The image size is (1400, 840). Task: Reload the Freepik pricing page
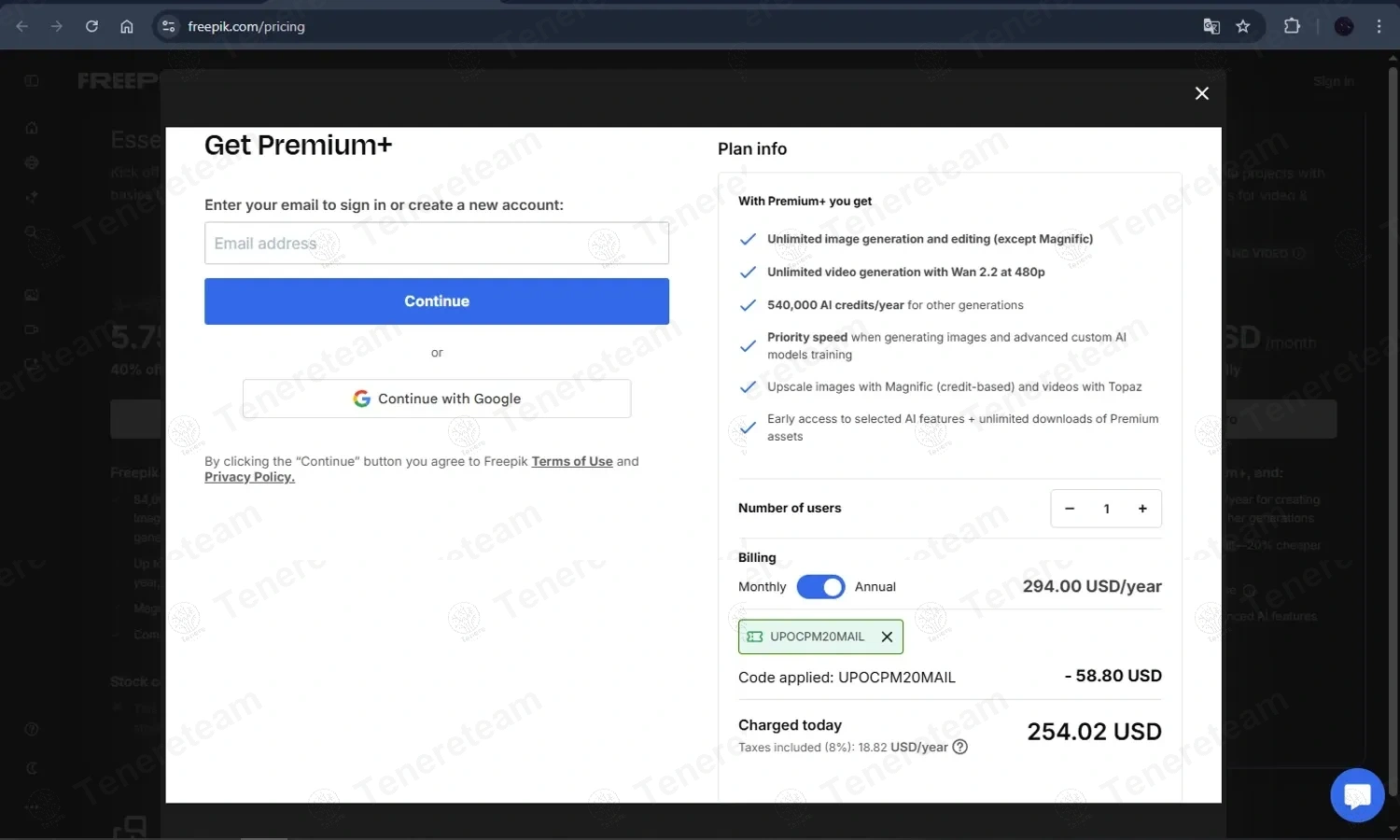tap(91, 26)
